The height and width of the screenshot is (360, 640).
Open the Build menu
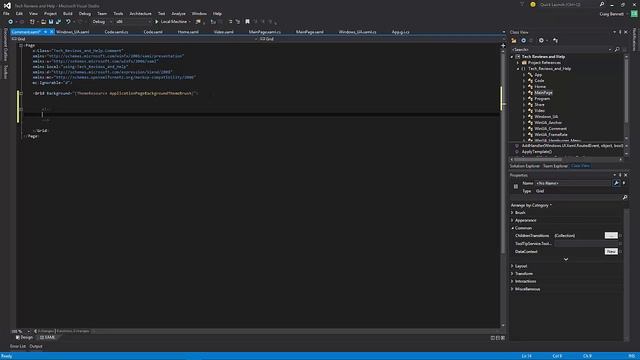68,13
